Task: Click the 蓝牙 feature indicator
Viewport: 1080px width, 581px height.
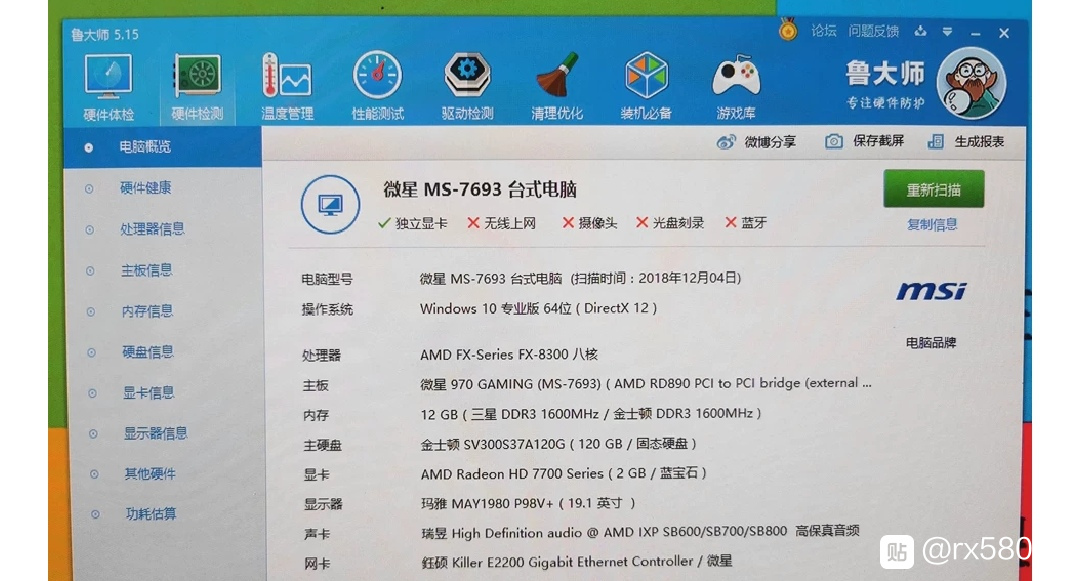Action: coord(746,222)
